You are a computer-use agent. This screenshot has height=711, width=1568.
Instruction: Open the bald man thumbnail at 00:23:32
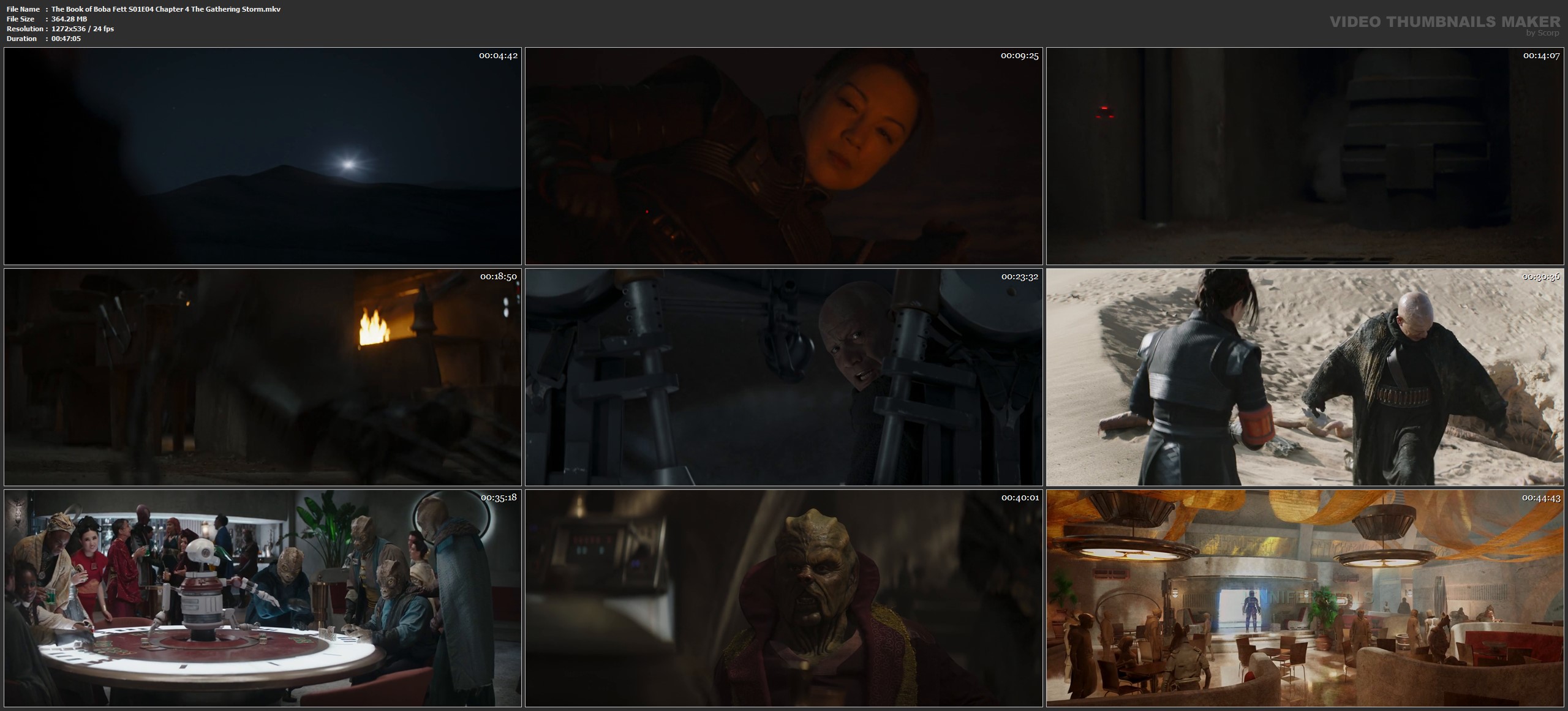tap(783, 377)
